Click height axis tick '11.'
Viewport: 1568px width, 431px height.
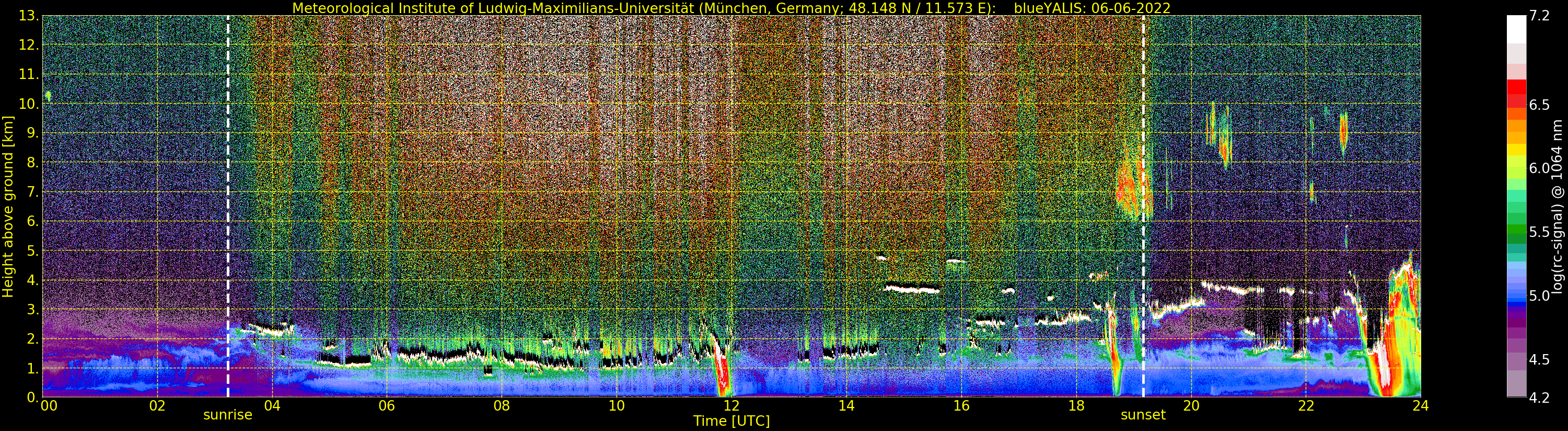pos(29,74)
